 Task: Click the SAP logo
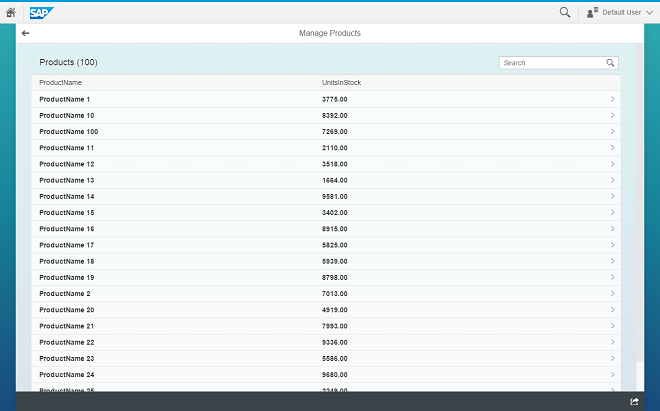coord(42,12)
